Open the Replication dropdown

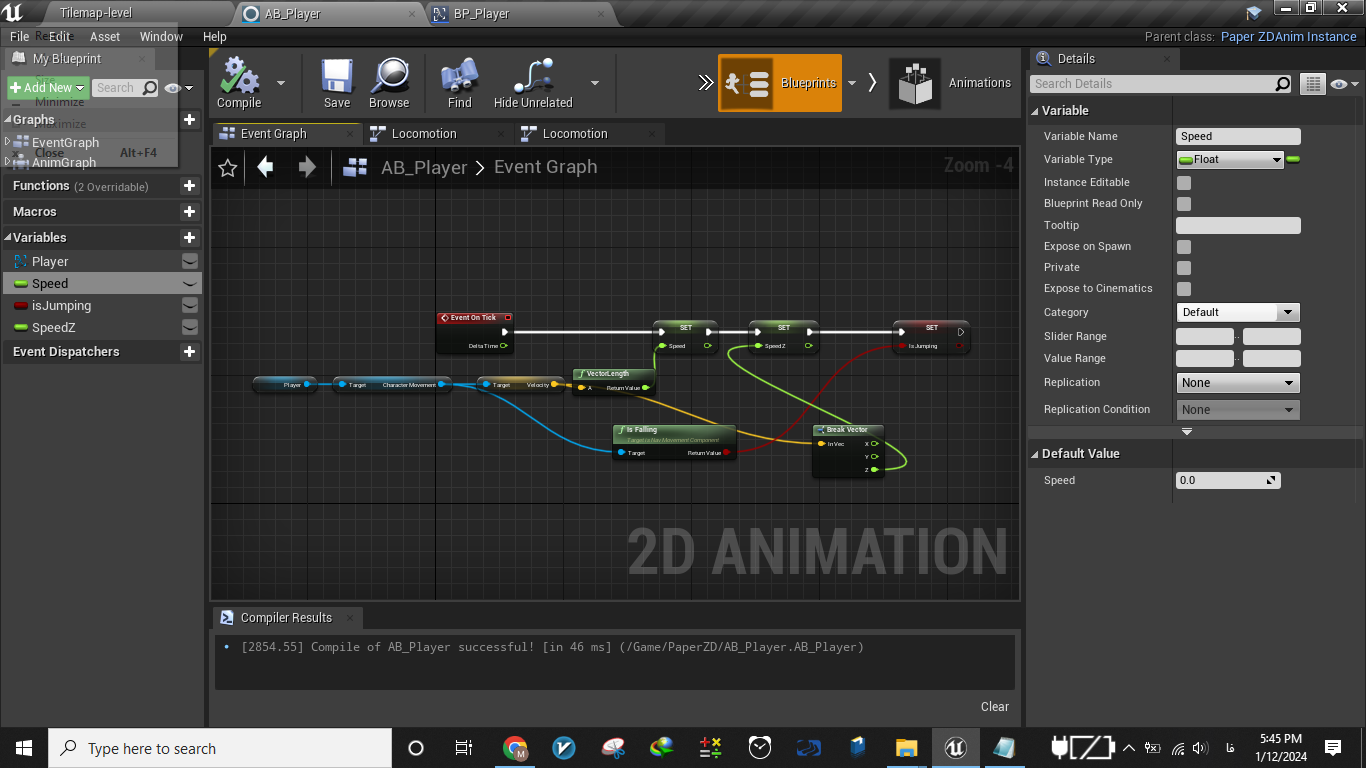pos(1238,383)
